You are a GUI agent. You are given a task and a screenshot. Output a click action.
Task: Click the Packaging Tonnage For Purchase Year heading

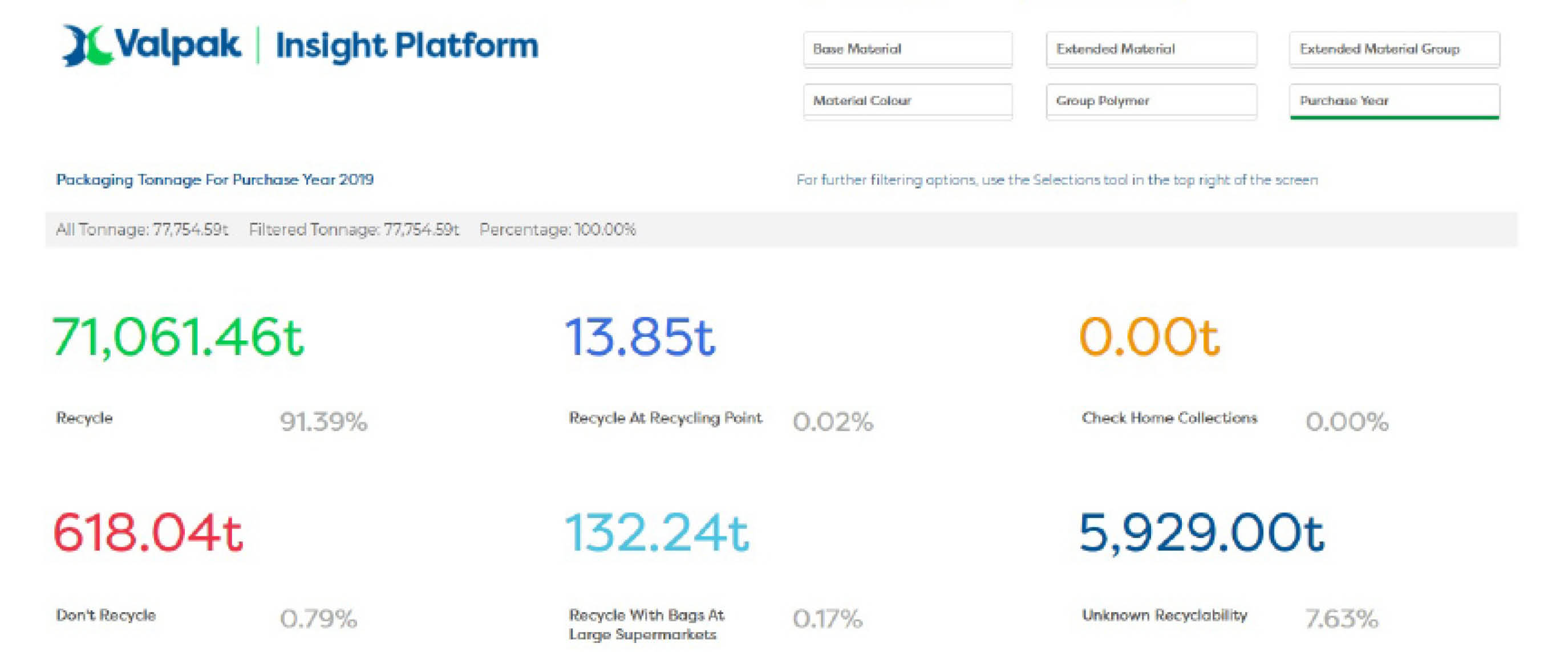point(215,180)
